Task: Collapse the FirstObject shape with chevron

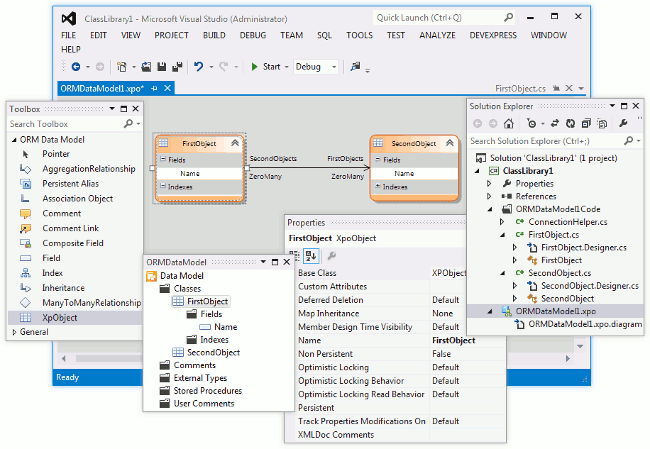Action: pos(235,143)
